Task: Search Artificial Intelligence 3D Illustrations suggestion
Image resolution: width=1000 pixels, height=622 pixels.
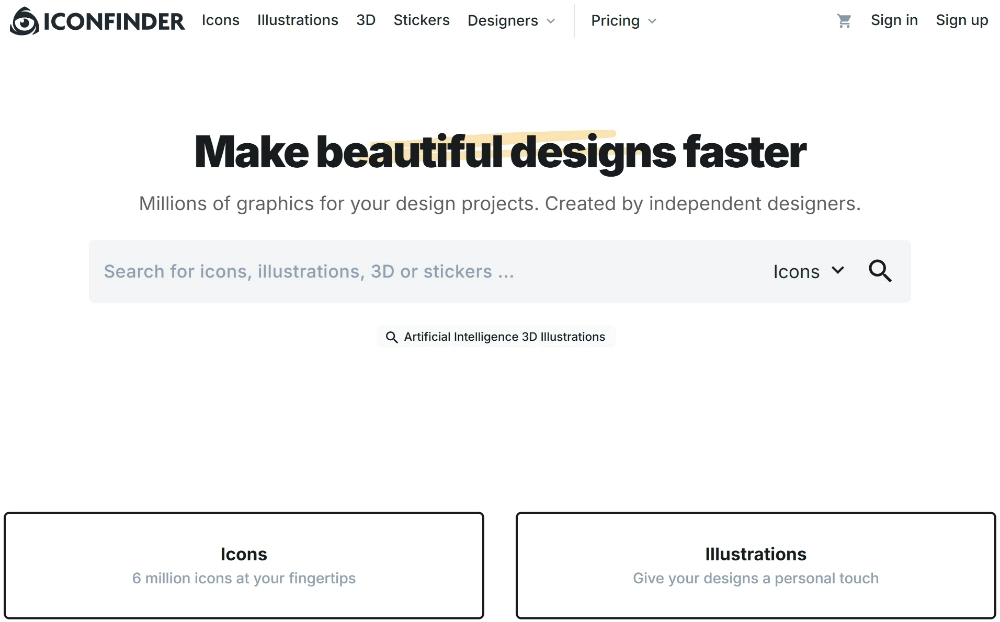Action: click(x=504, y=337)
